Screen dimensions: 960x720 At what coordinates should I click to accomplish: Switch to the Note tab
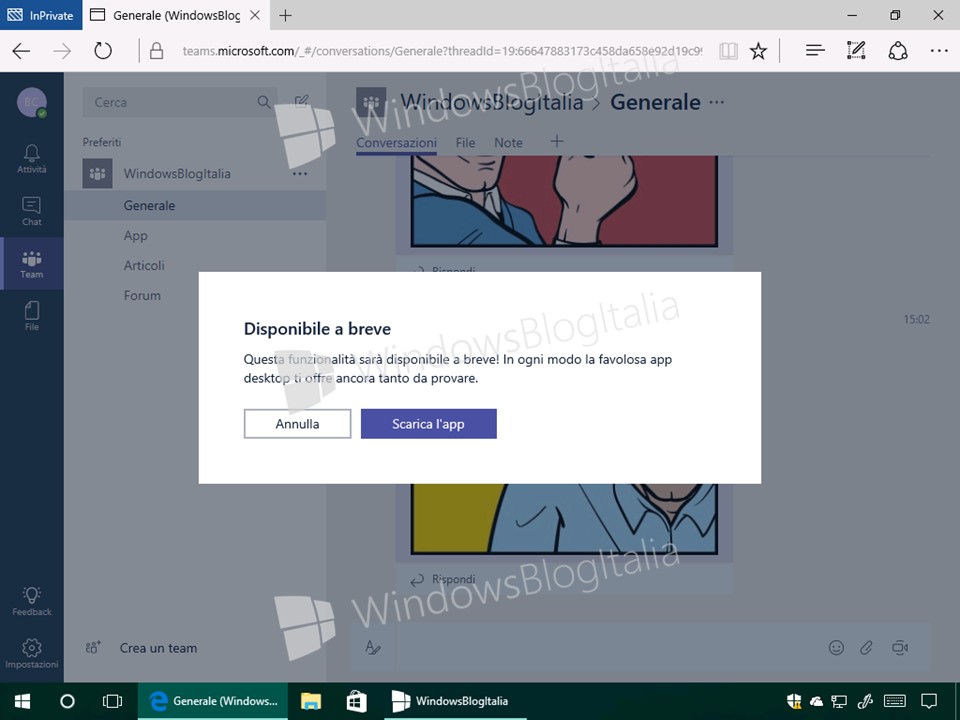pos(508,143)
